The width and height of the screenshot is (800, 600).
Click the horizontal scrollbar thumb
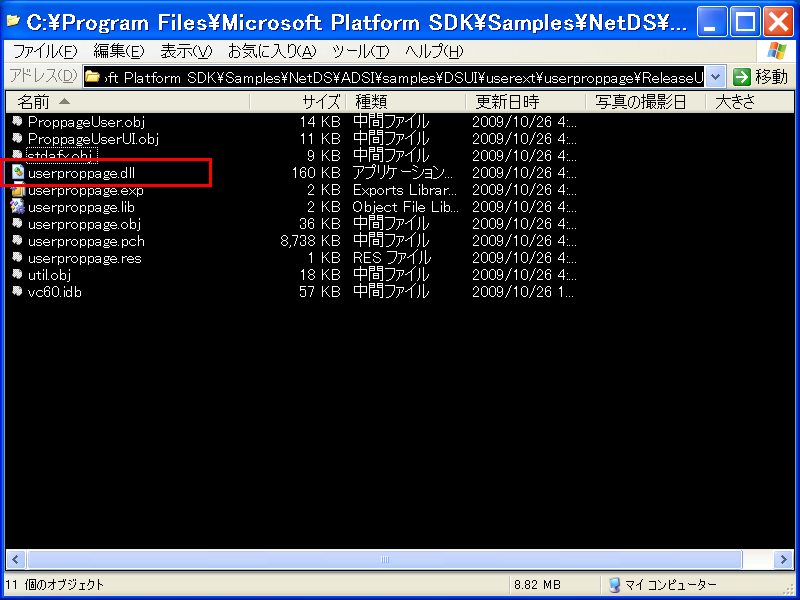click(x=385, y=560)
